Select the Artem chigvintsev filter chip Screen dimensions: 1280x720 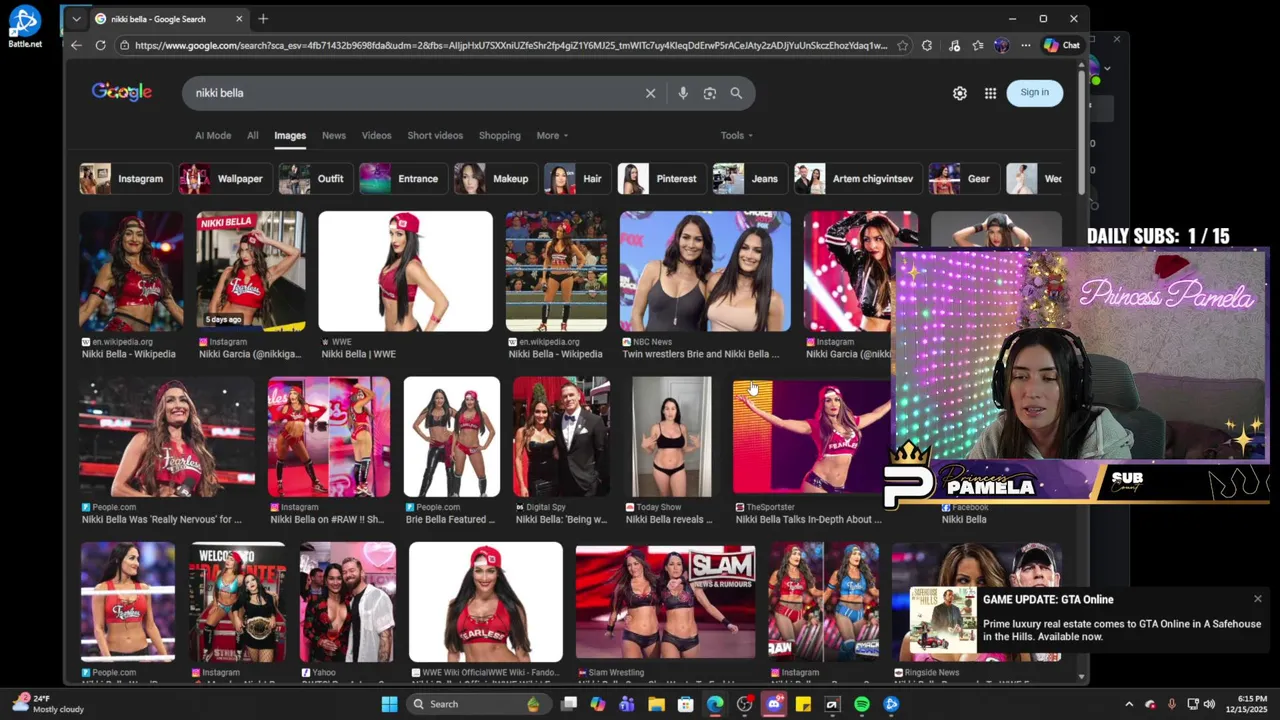(x=856, y=179)
